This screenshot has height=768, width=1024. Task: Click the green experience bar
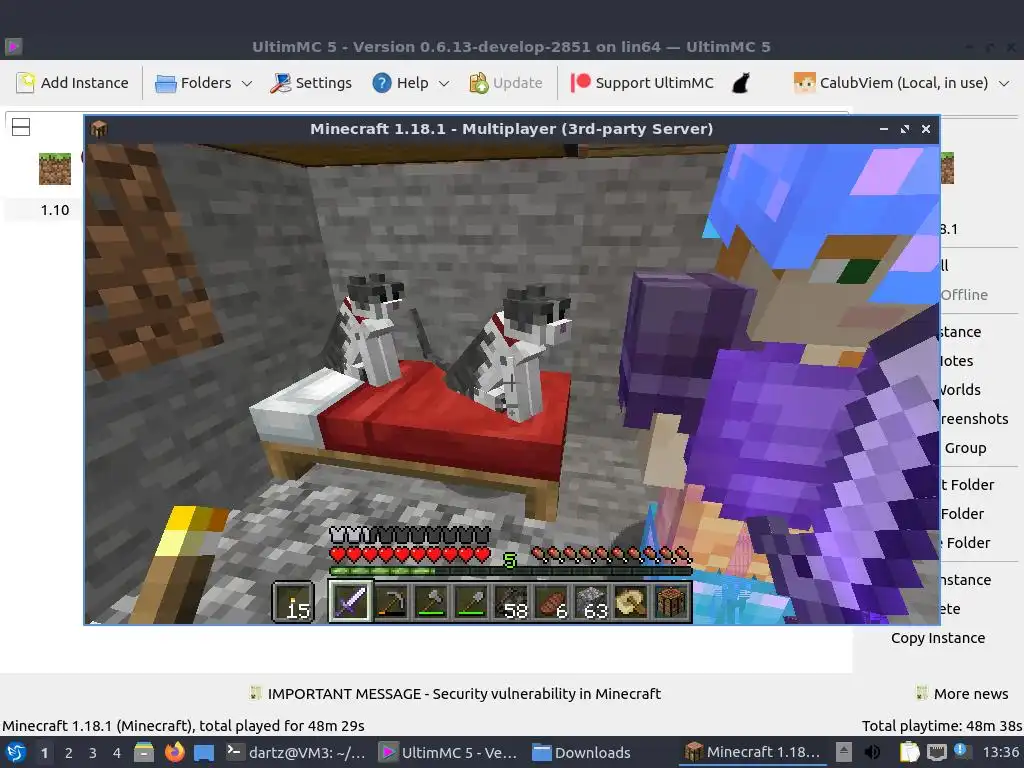(x=511, y=571)
